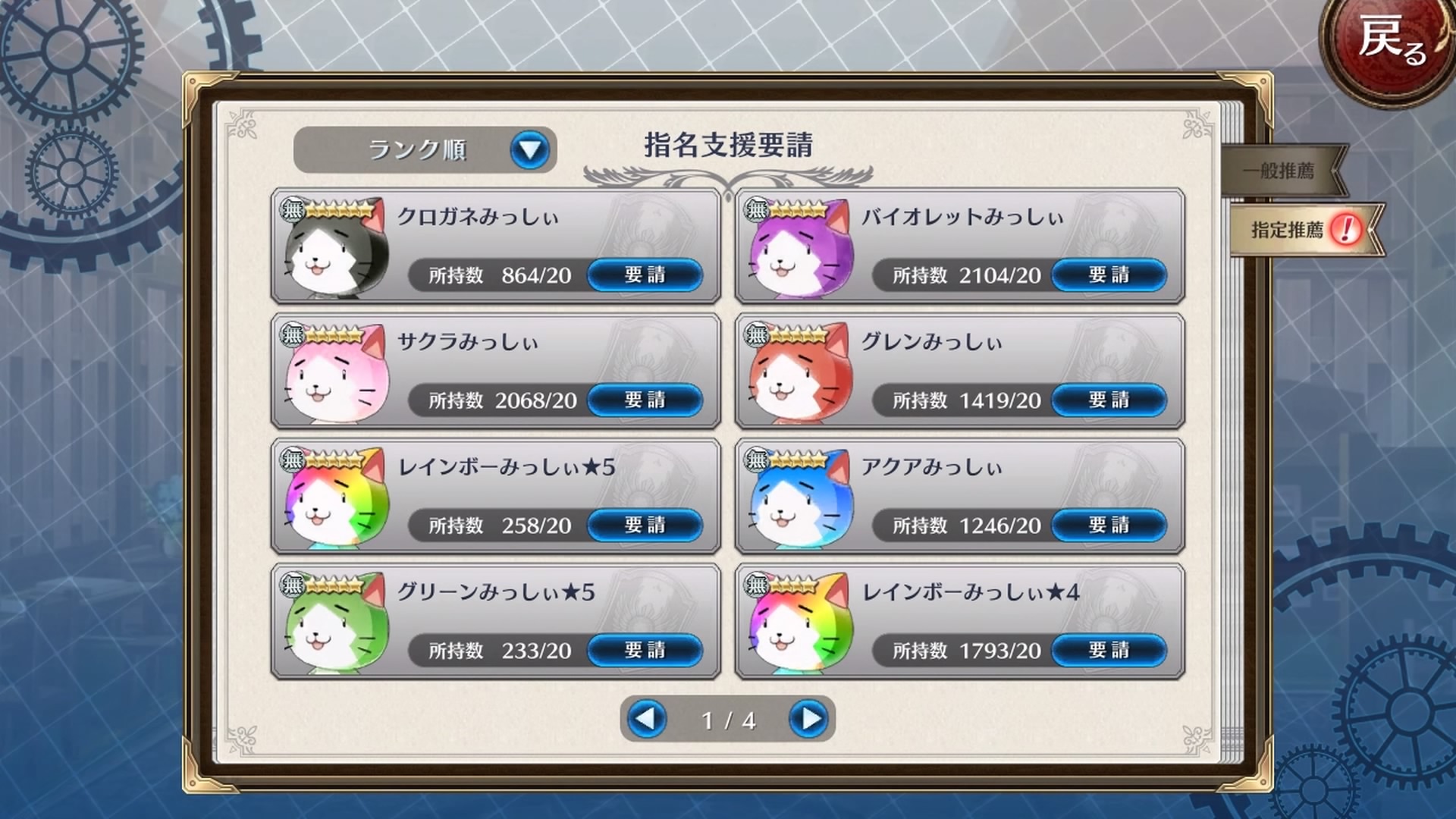The width and height of the screenshot is (1456, 819).
Task: Click 要請 for クロガネみっしぃ
Action: click(645, 275)
